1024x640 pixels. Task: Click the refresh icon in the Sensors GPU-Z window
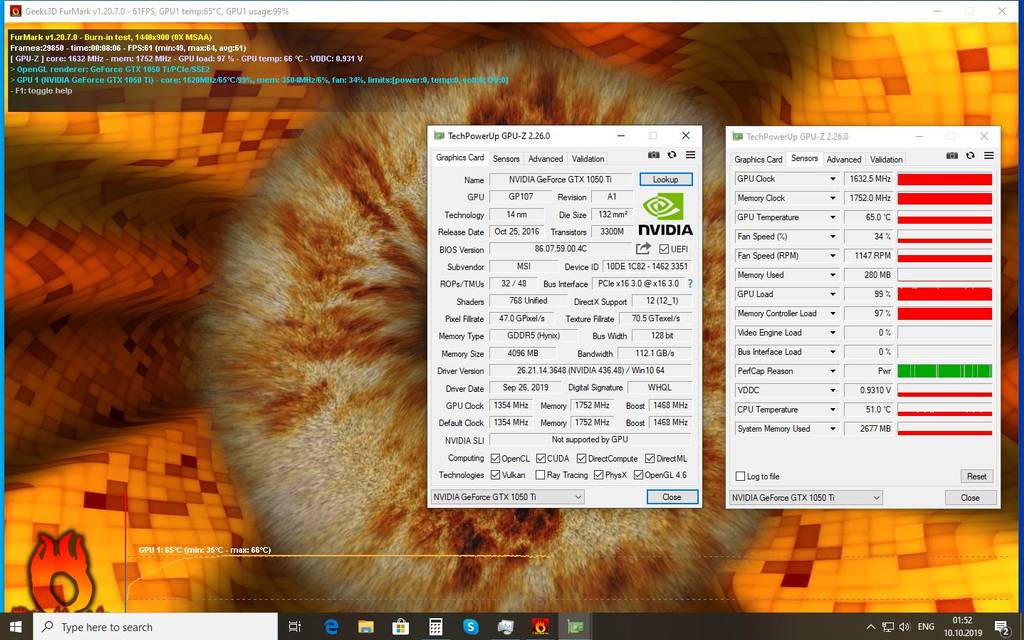pos(970,155)
